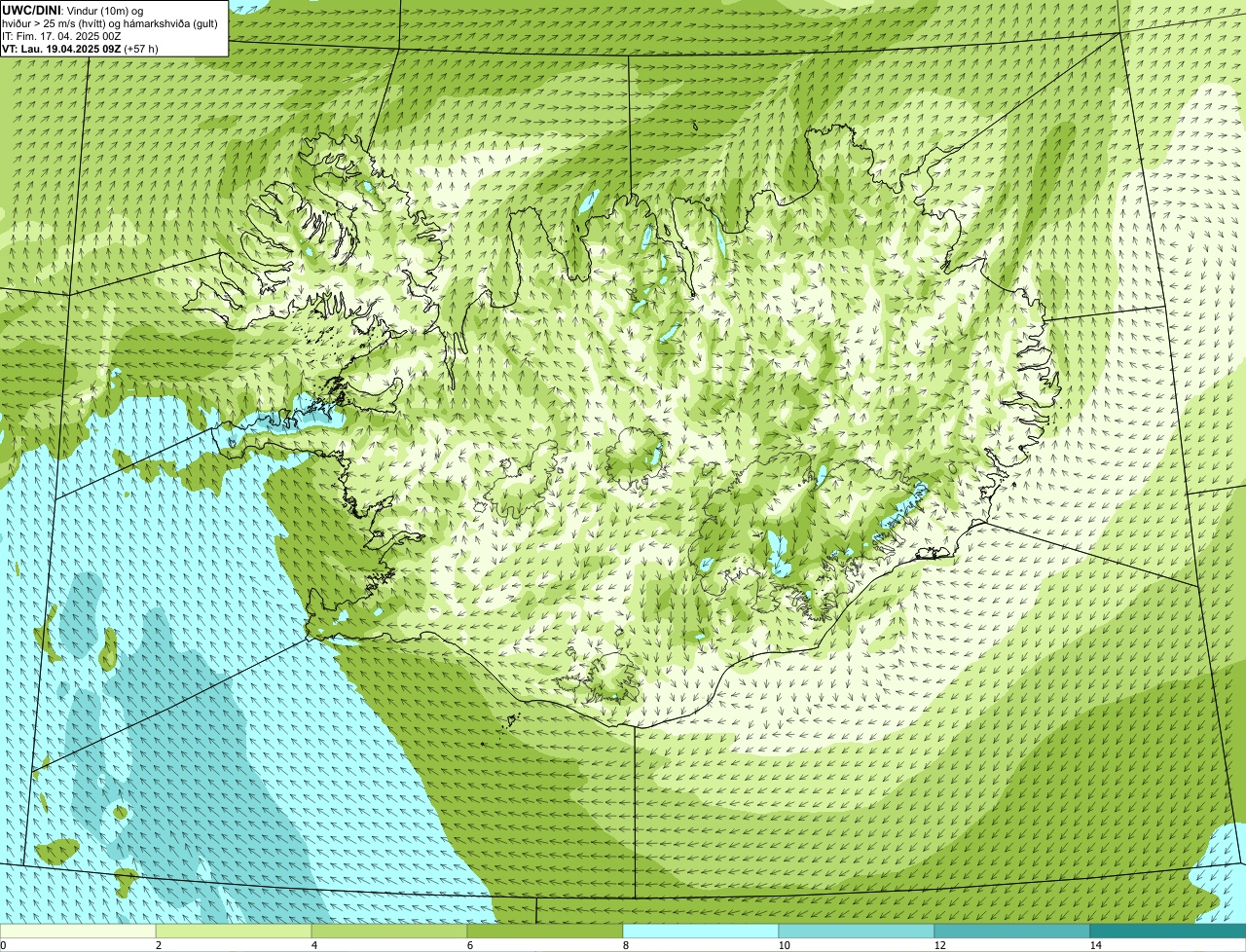1246x952 pixels.
Task: Click the 10–12 legend color segment
Action: coord(857,932)
